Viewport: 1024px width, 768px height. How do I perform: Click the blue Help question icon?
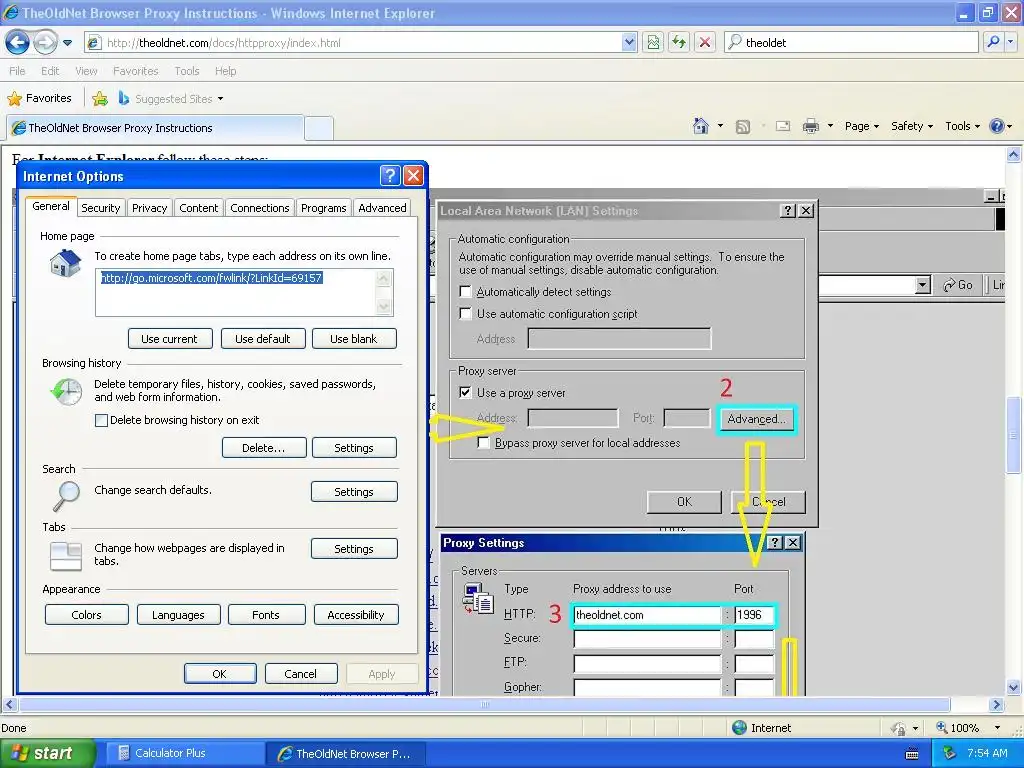(997, 126)
